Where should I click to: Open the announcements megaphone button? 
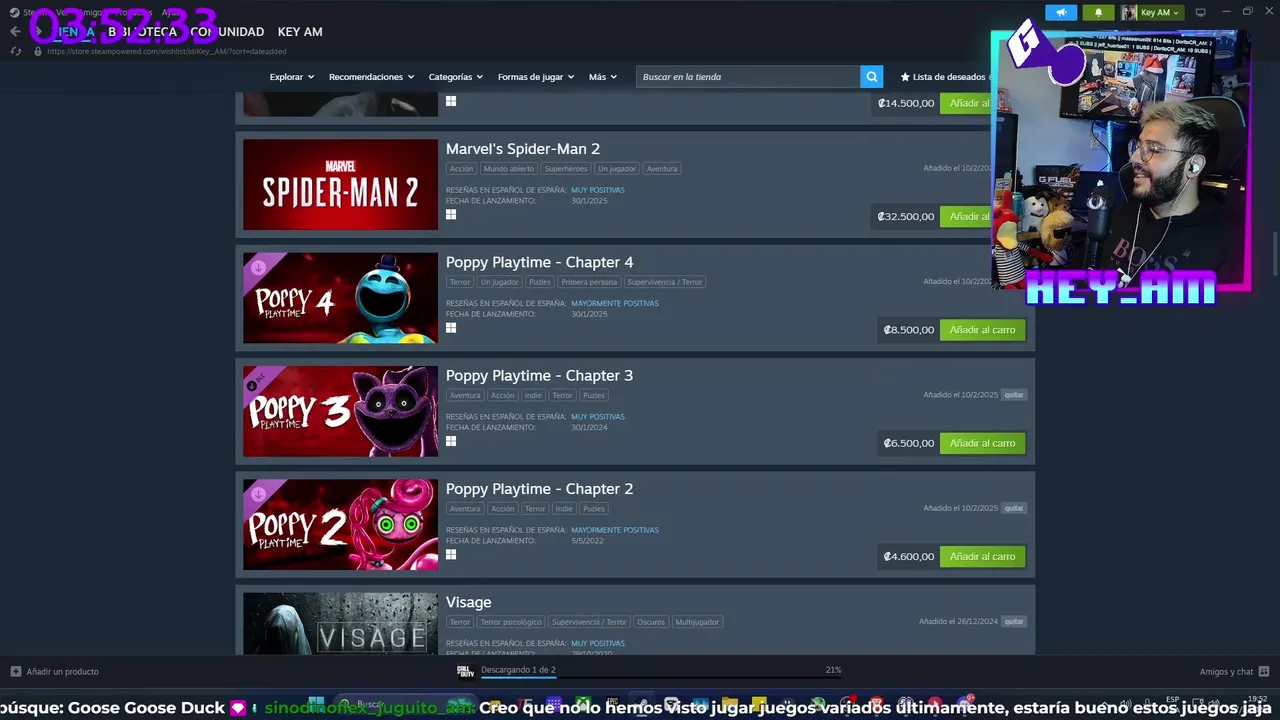(x=1061, y=12)
